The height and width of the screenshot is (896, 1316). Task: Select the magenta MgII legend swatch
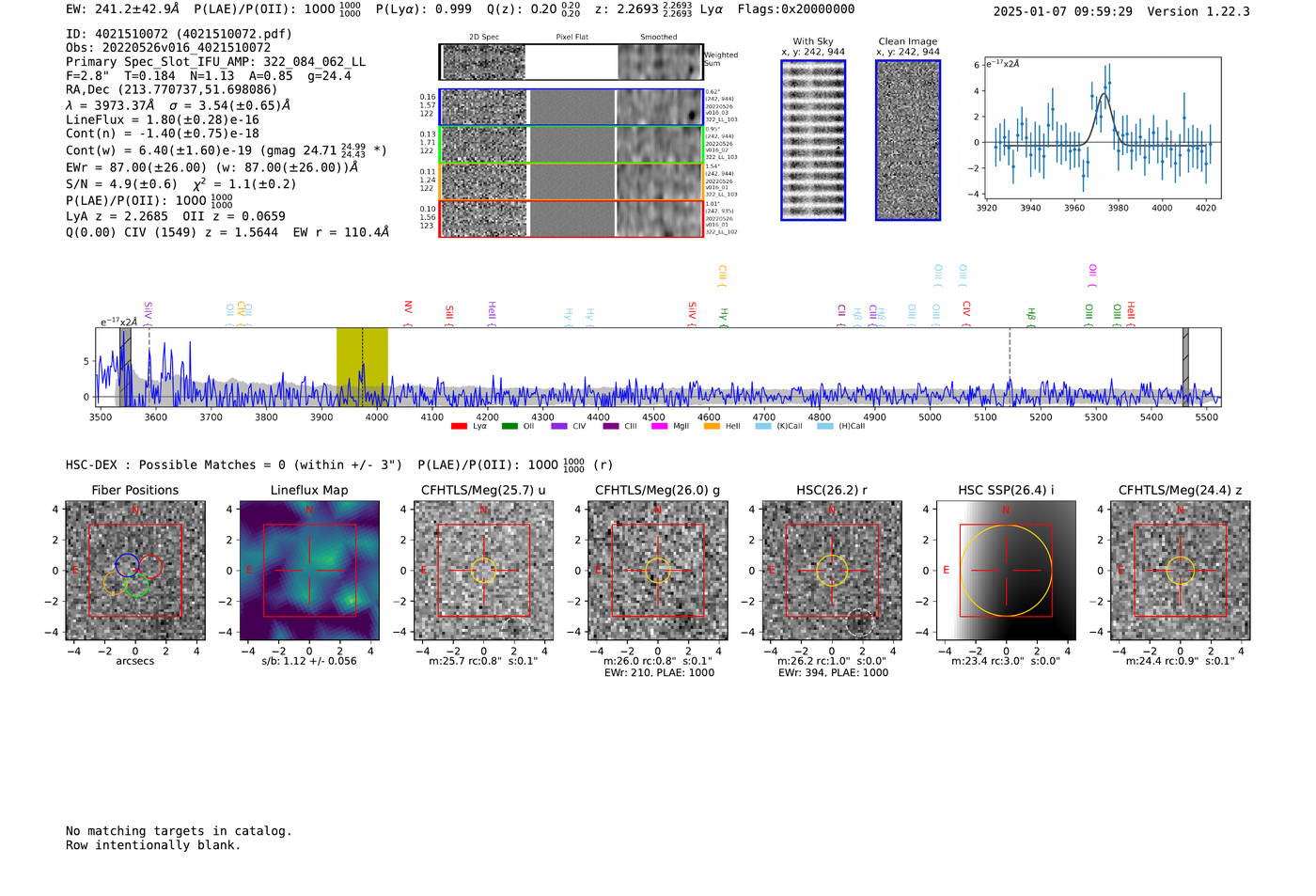[x=659, y=426]
